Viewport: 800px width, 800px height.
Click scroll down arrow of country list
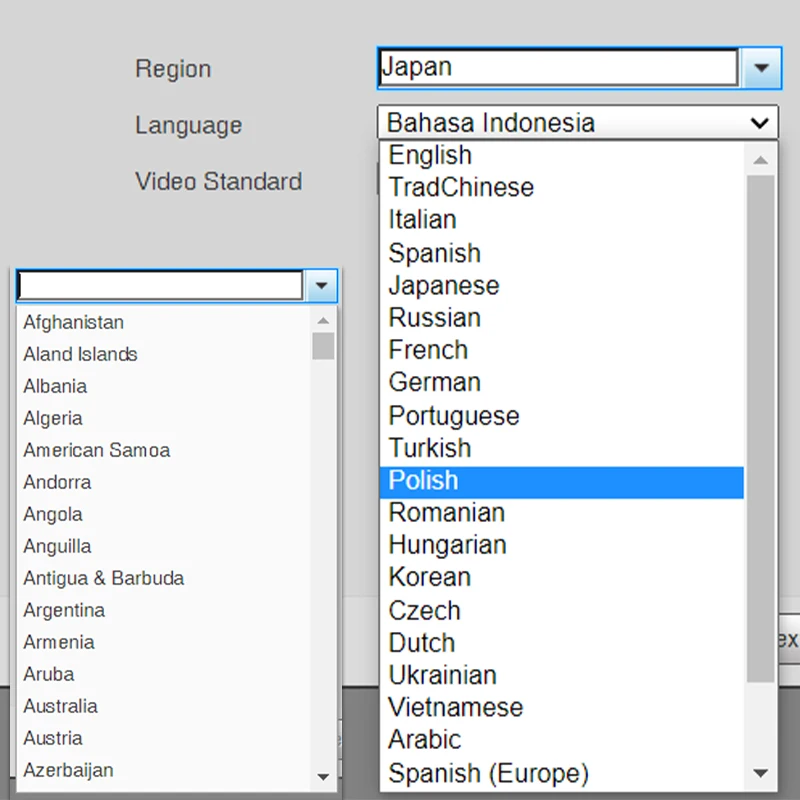323,776
